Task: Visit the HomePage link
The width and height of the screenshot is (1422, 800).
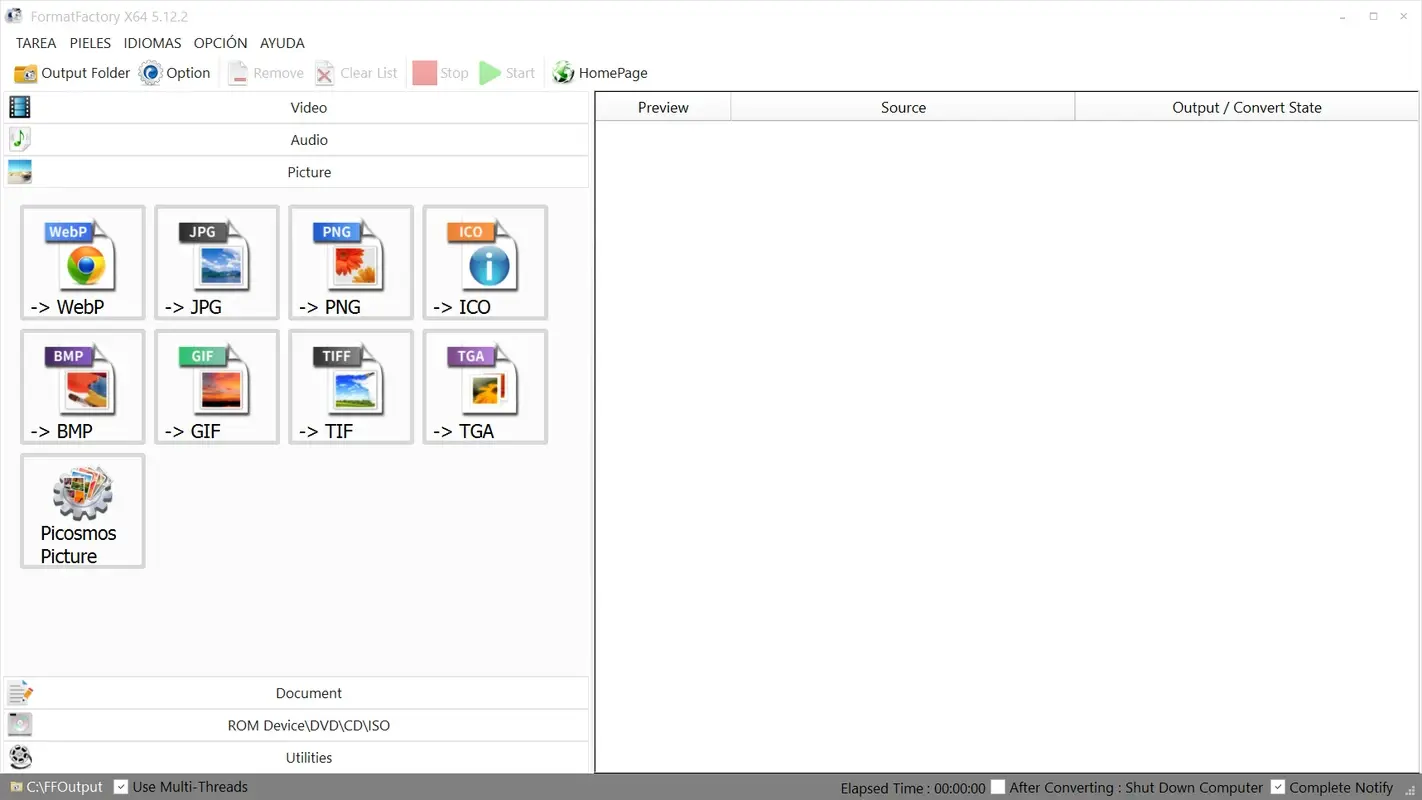Action: coord(600,72)
